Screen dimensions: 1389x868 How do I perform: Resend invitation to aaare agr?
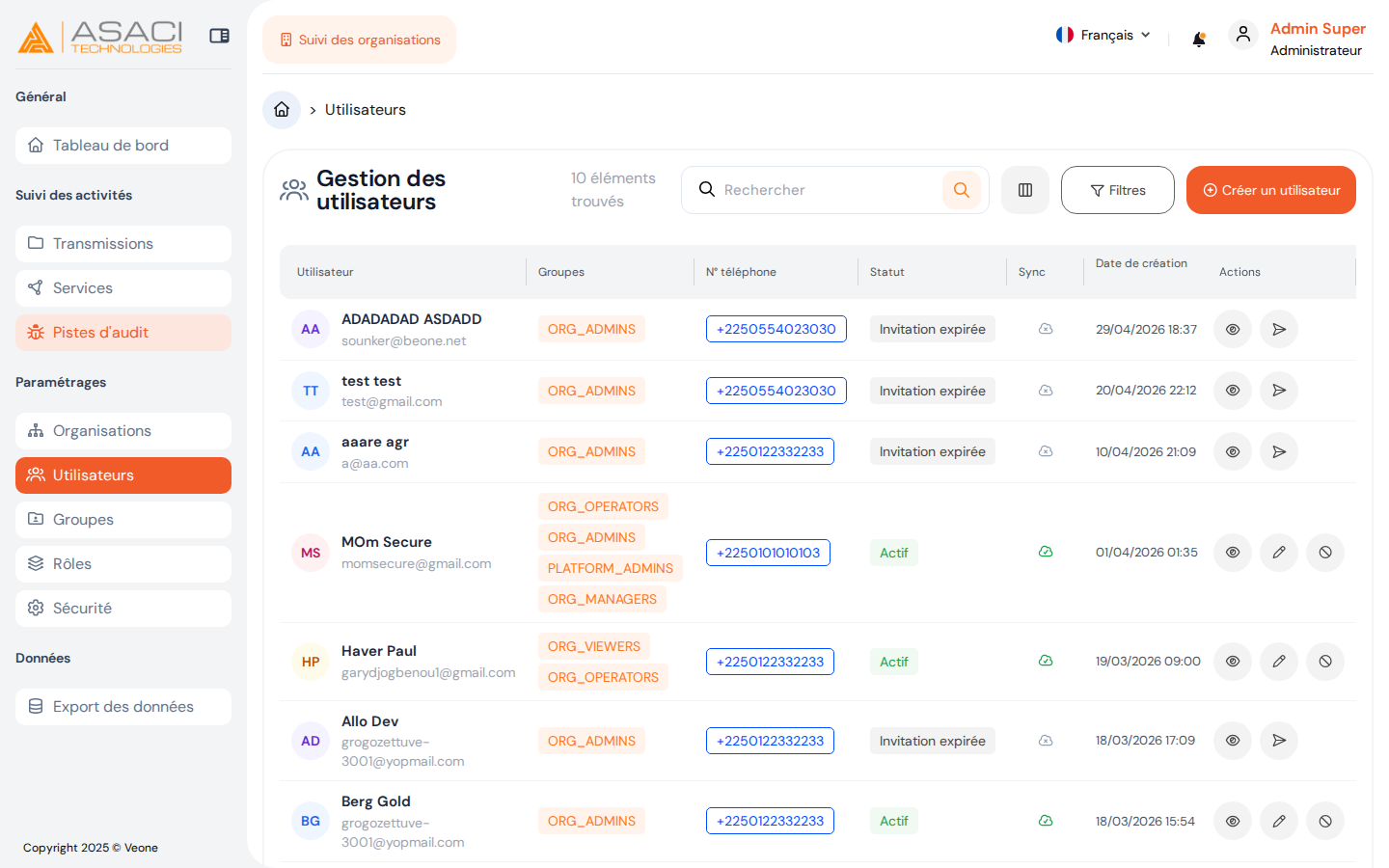(x=1279, y=451)
